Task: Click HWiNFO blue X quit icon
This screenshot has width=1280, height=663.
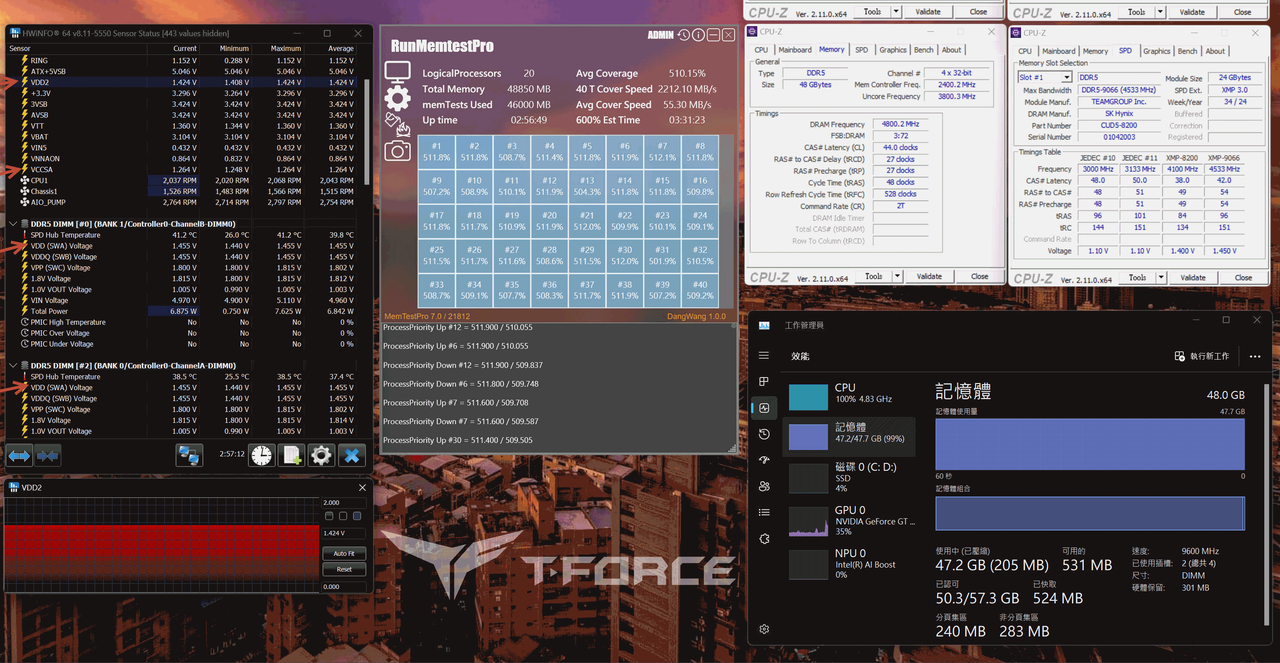Action: point(351,456)
